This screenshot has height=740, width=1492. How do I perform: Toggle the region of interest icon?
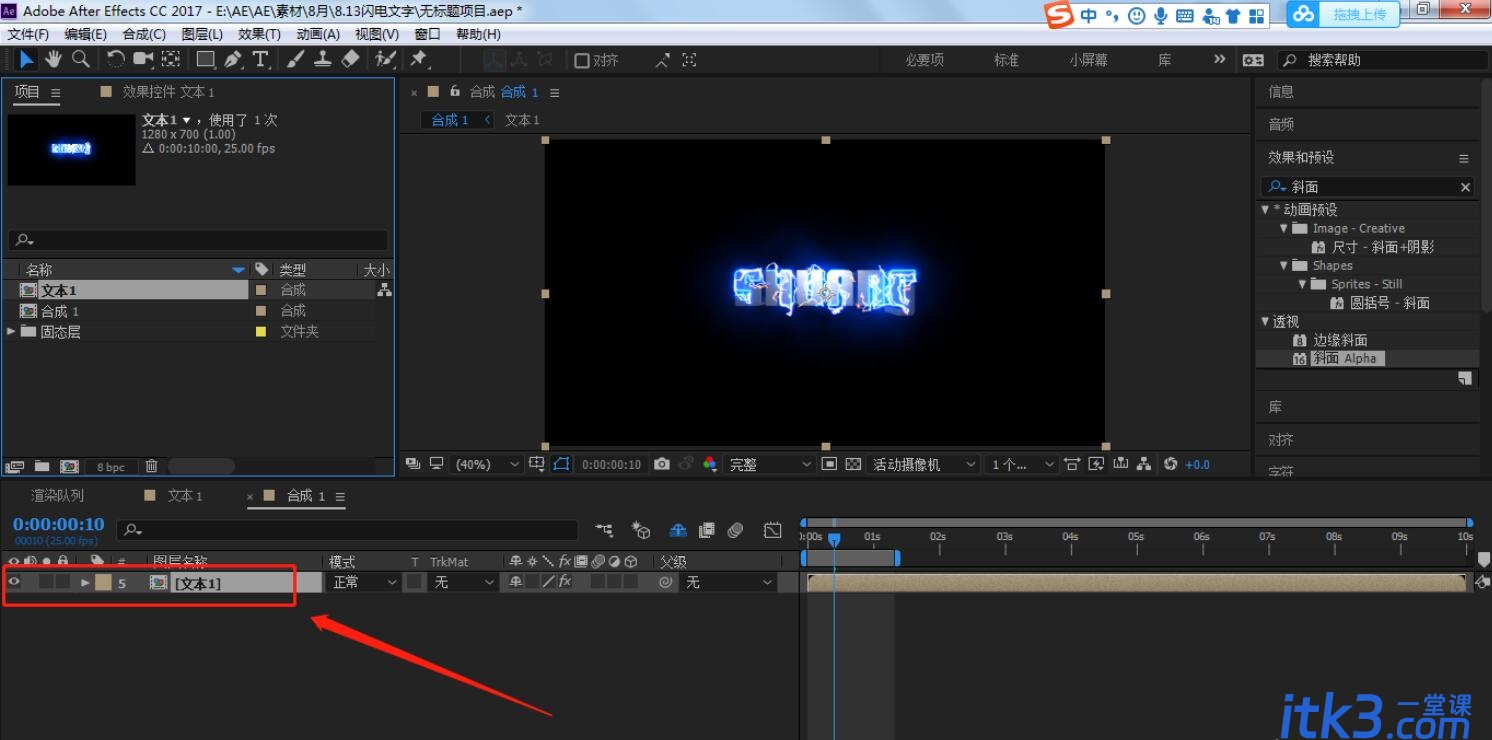tap(829, 464)
